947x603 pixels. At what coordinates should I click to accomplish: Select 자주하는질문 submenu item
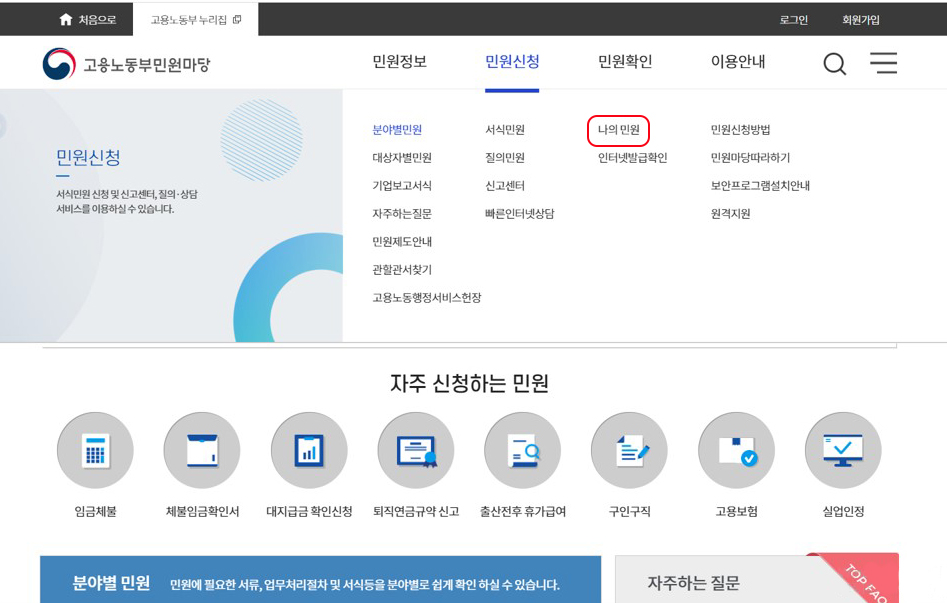tap(402, 214)
